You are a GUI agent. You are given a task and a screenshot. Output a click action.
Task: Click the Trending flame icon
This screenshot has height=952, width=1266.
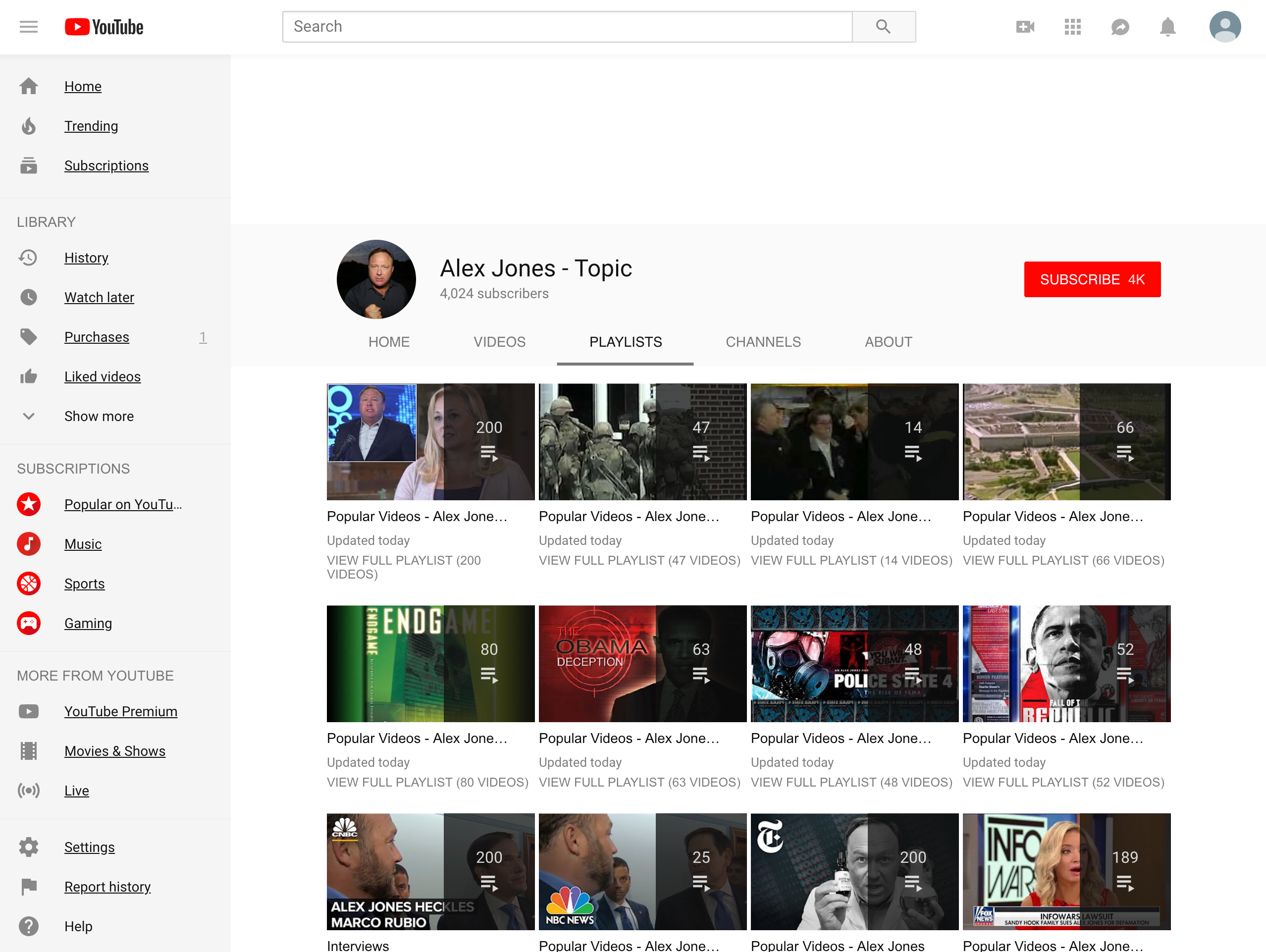point(29,126)
